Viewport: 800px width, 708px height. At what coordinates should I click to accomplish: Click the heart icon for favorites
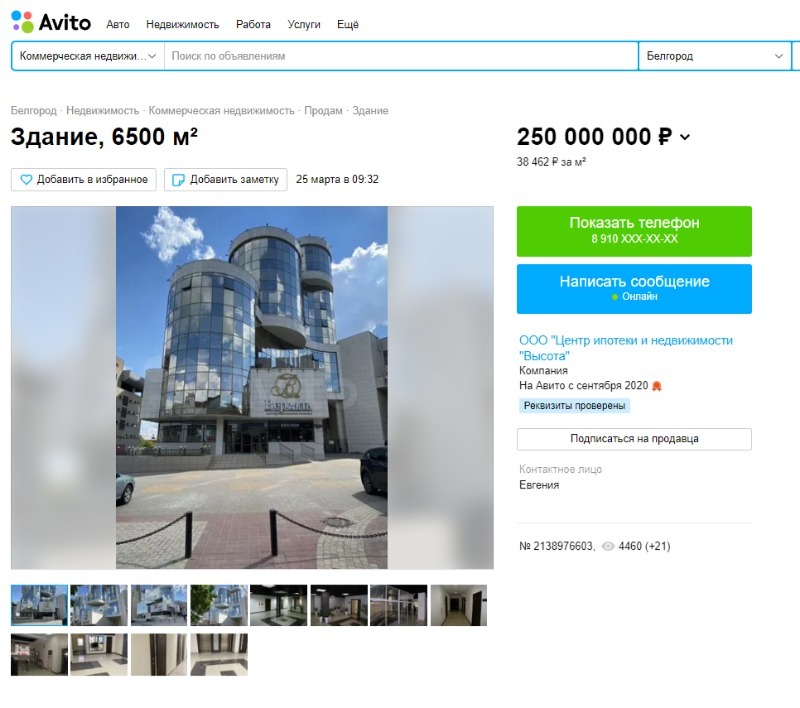26,180
